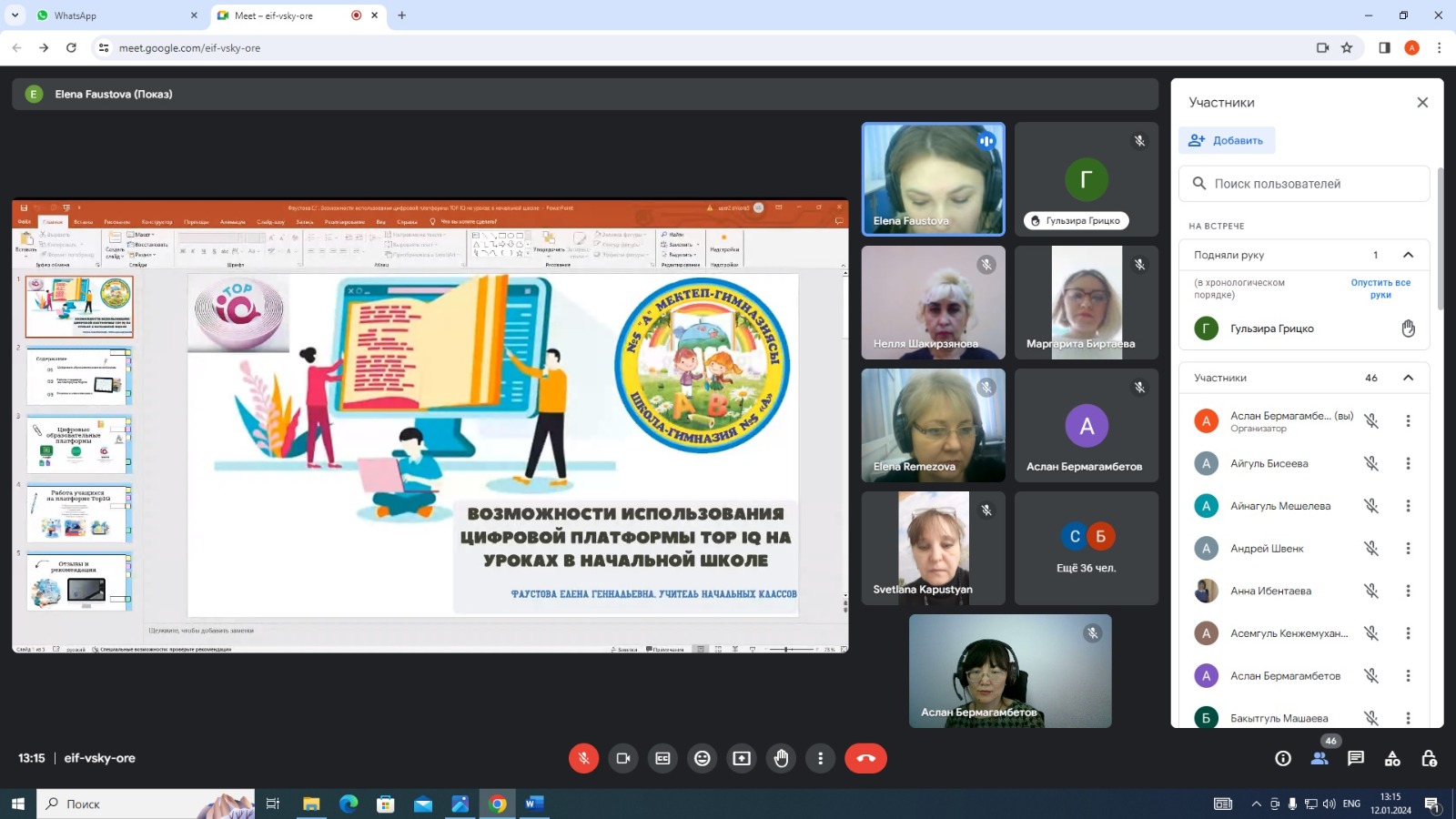Select Нелля Шакирзянова's video tile
The height and width of the screenshot is (819, 1456).
pyautogui.click(x=934, y=302)
